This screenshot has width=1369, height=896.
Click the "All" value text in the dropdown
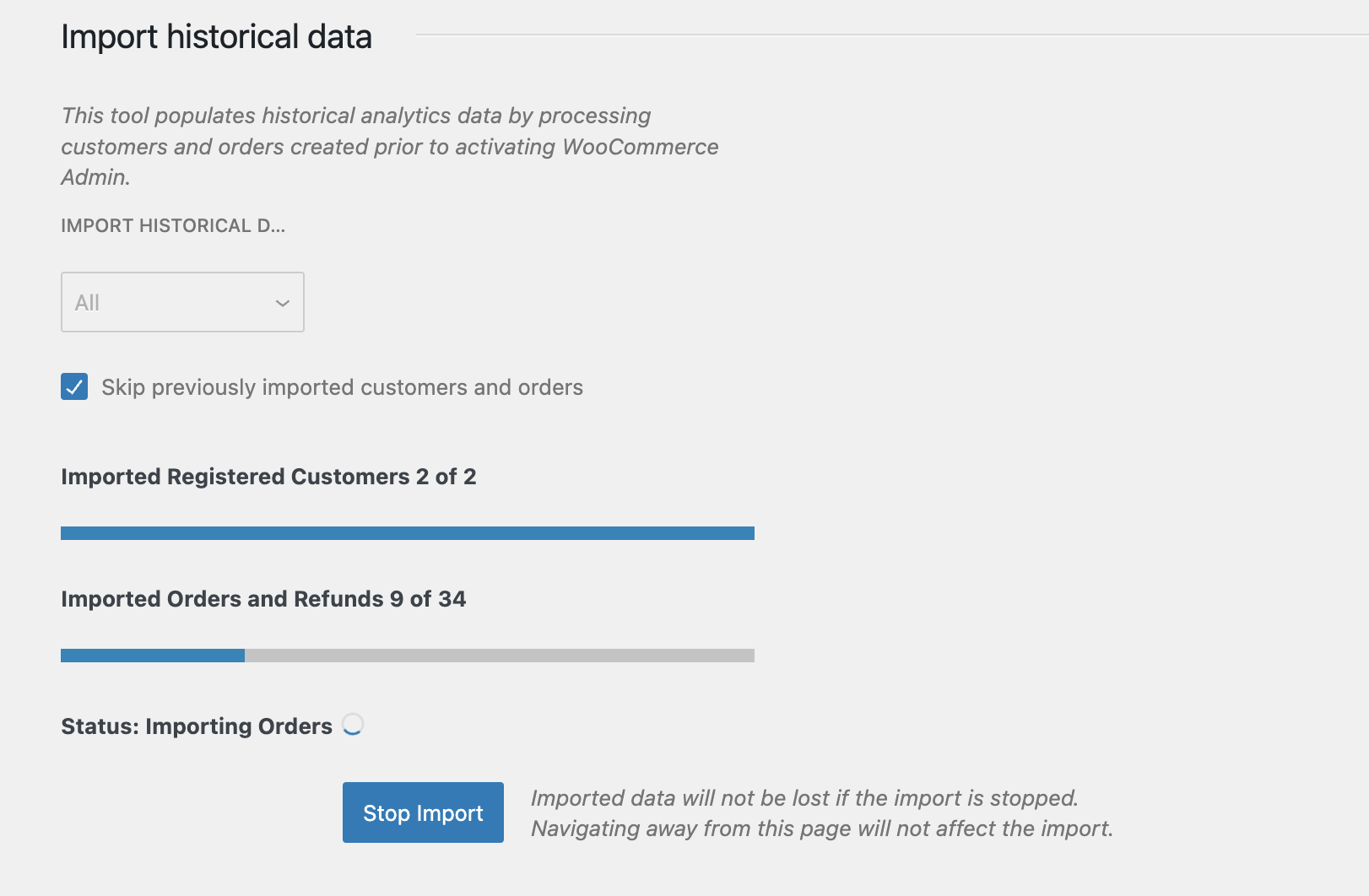tap(88, 303)
